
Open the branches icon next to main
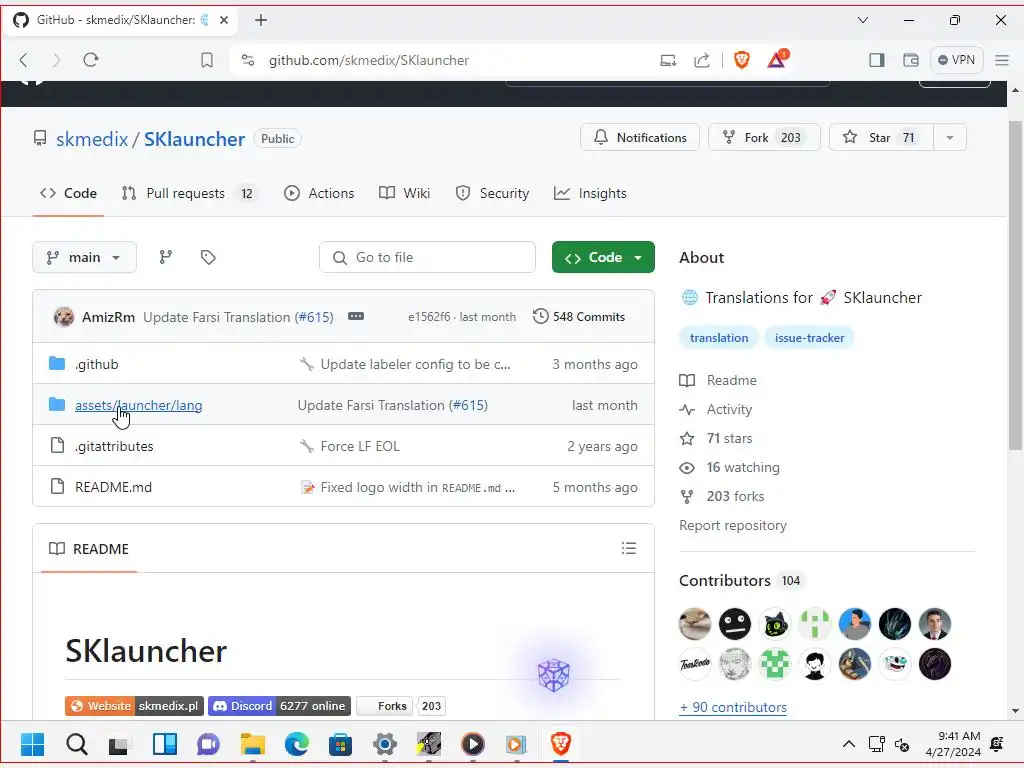(166, 257)
